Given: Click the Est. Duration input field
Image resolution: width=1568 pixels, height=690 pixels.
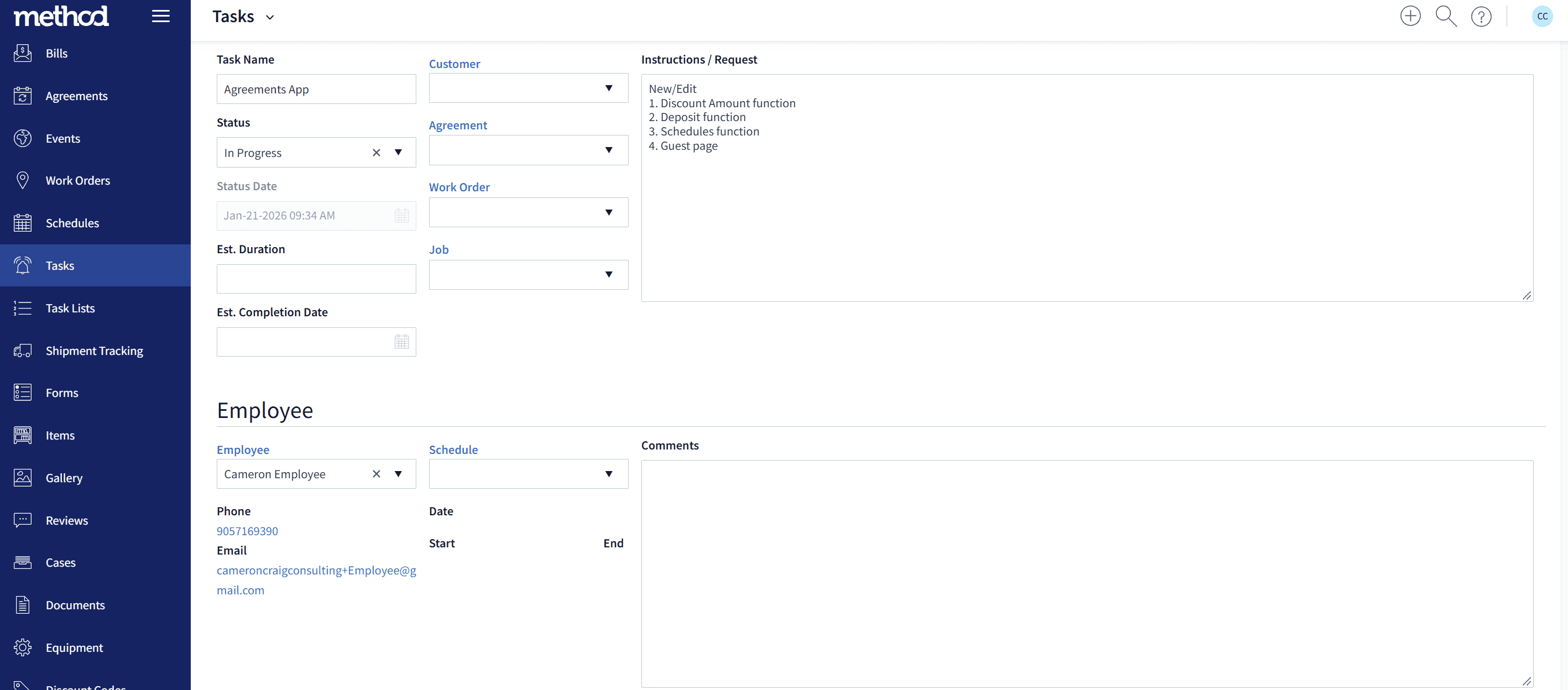Looking at the screenshot, I should tap(316, 279).
